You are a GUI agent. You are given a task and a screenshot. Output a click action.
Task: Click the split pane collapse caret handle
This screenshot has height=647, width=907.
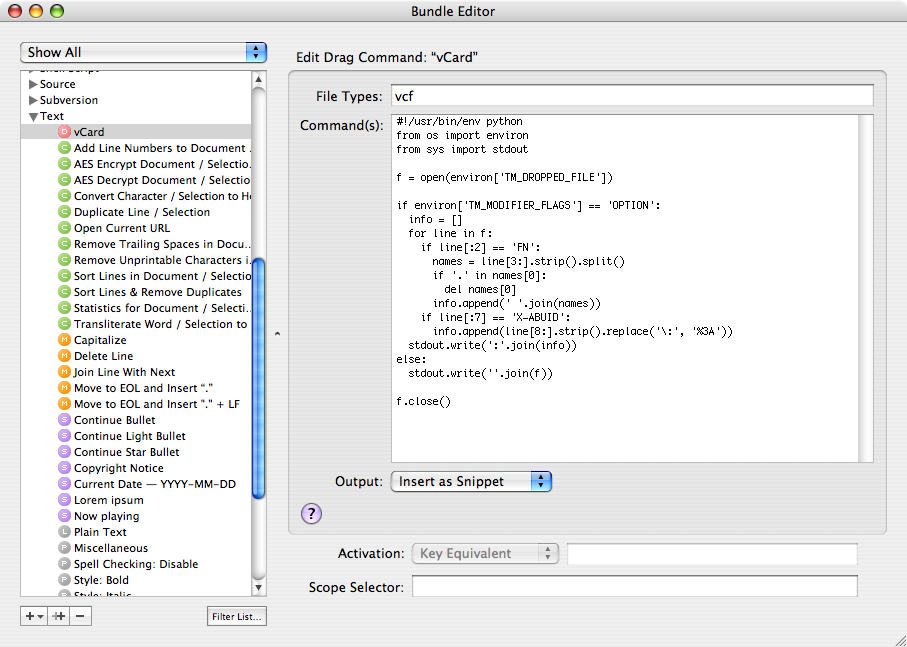(x=278, y=334)
